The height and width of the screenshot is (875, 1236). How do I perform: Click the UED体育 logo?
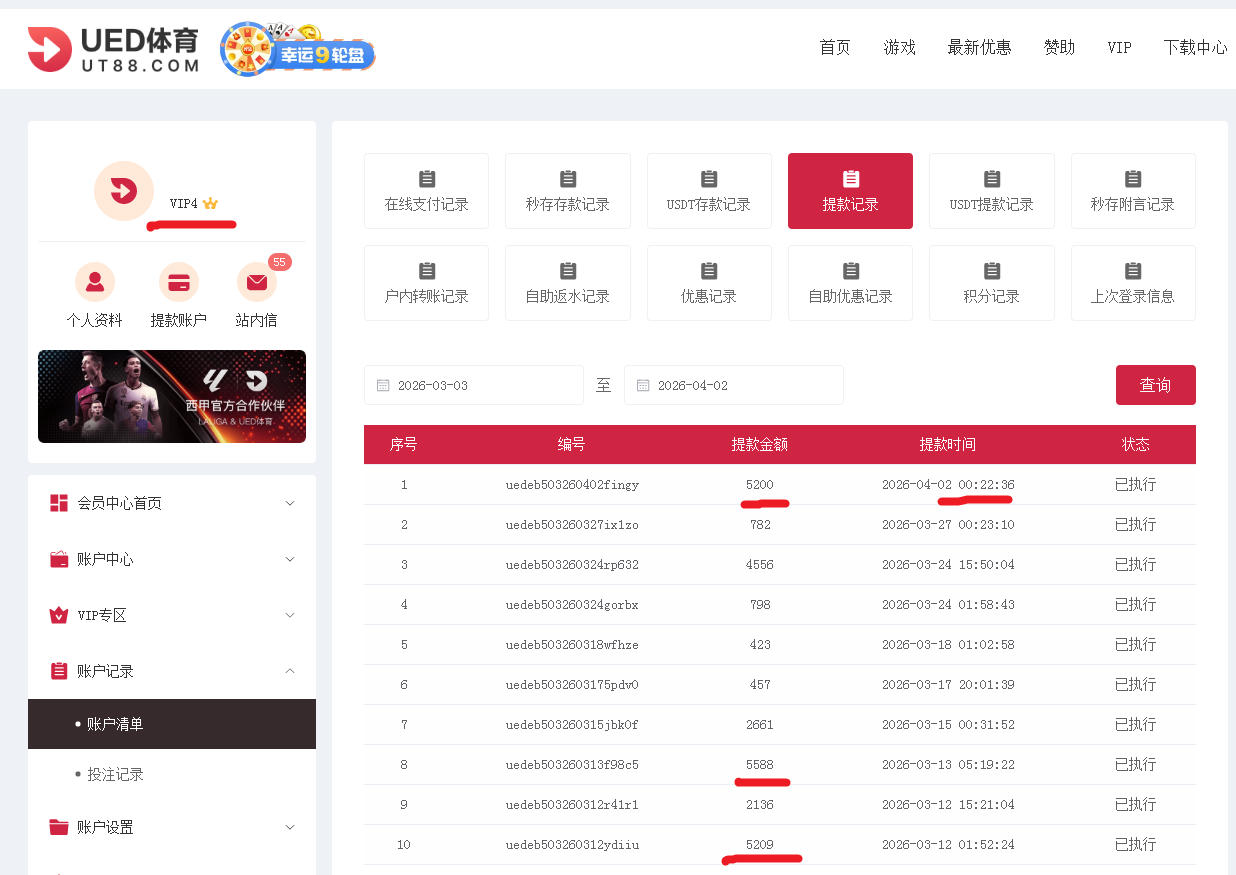pyautogui.click(x=113, y=49)
